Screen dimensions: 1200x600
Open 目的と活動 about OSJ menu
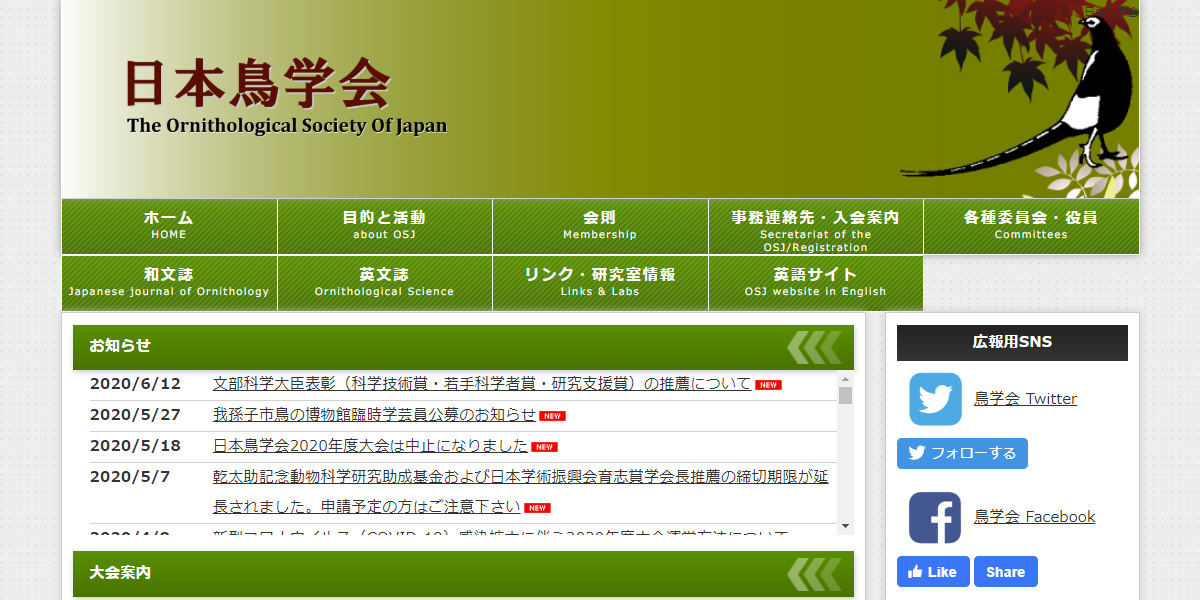[x=385, y=226]
